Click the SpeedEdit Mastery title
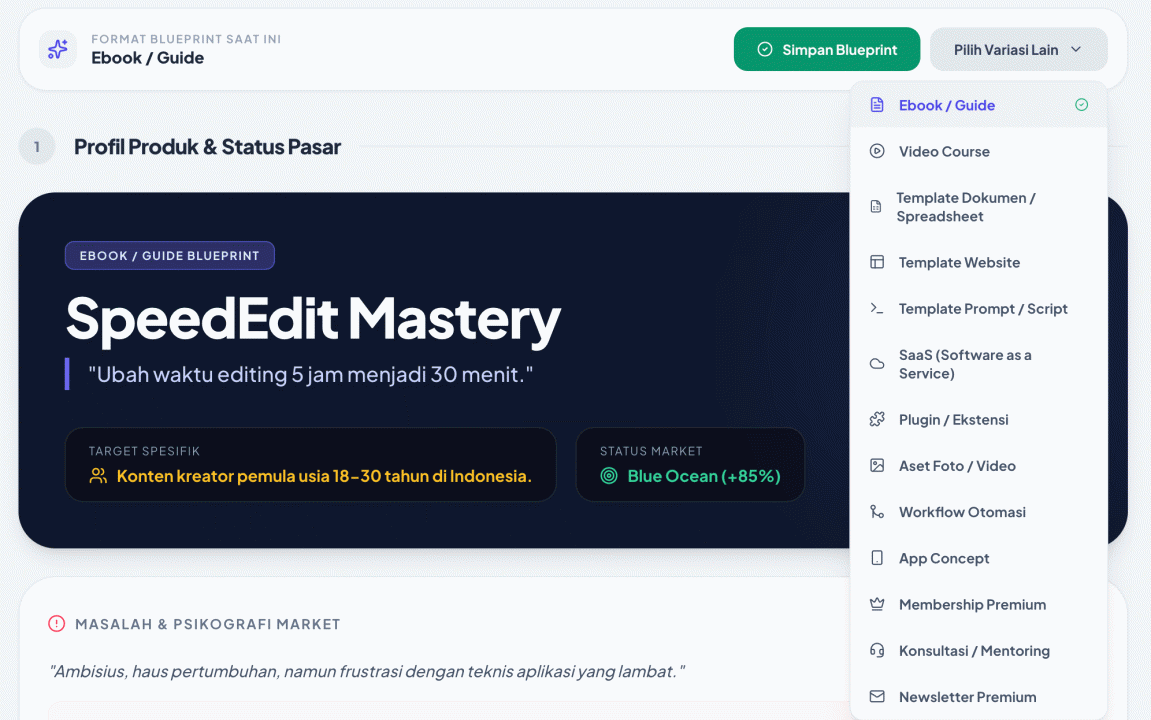This screenshot has width=1151, height=720. click(313, 319)
